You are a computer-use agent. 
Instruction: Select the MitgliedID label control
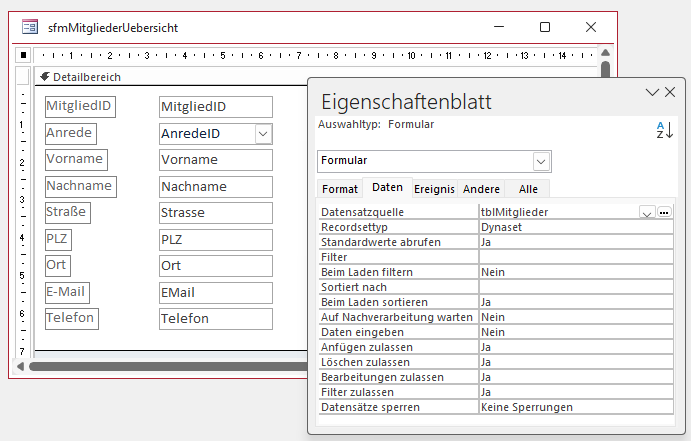click(80, 107)
